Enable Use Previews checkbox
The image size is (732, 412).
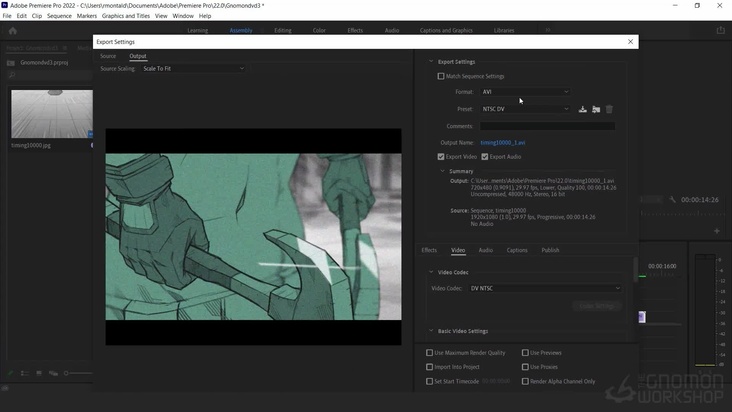pos(525,353)
